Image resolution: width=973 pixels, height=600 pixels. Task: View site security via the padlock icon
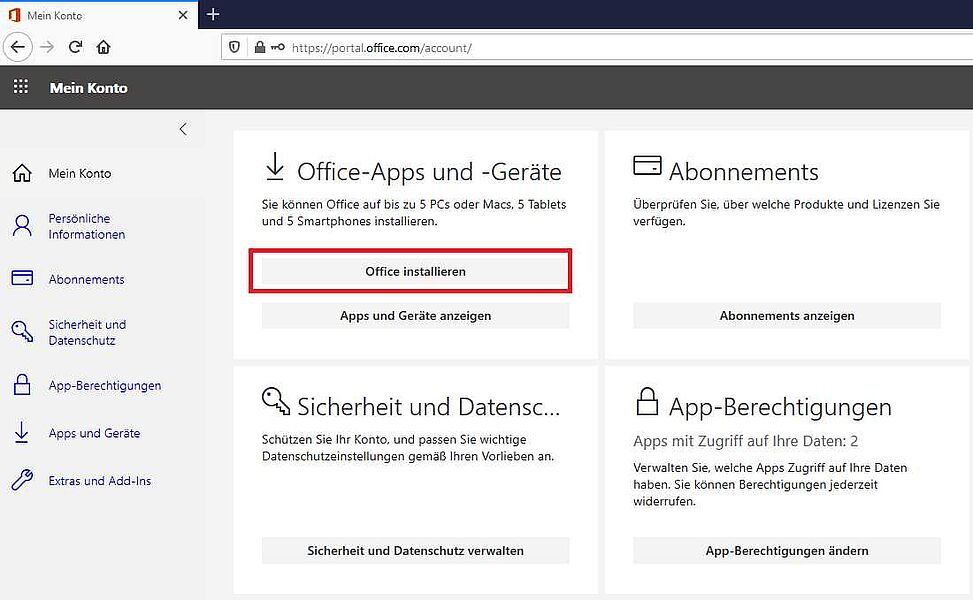pyautogui.click(x=260, y=47)
